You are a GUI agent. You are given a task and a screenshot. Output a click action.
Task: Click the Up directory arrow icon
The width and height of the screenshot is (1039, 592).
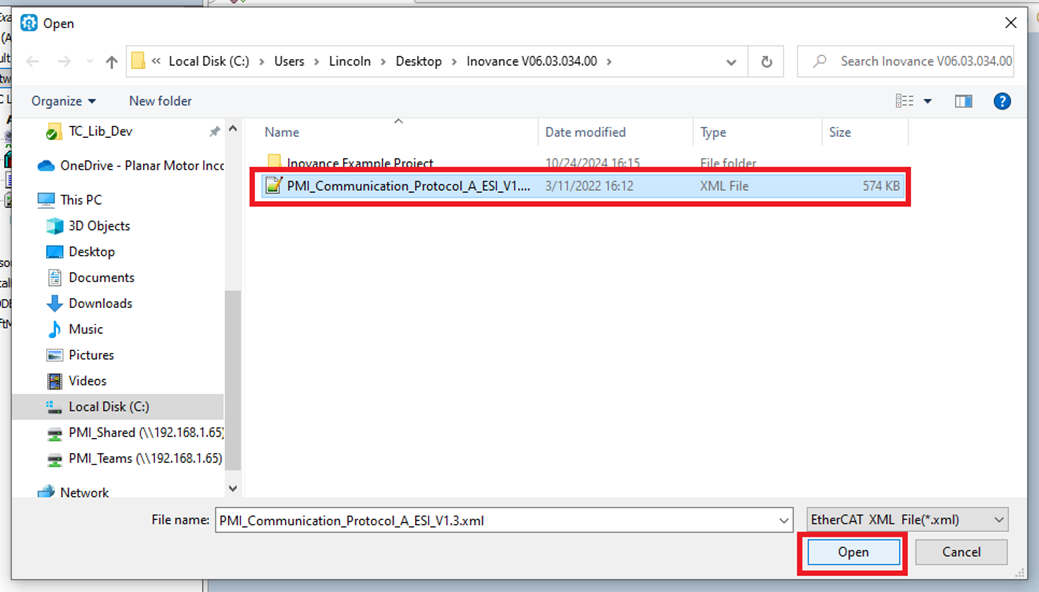click(x=111, y=62)
